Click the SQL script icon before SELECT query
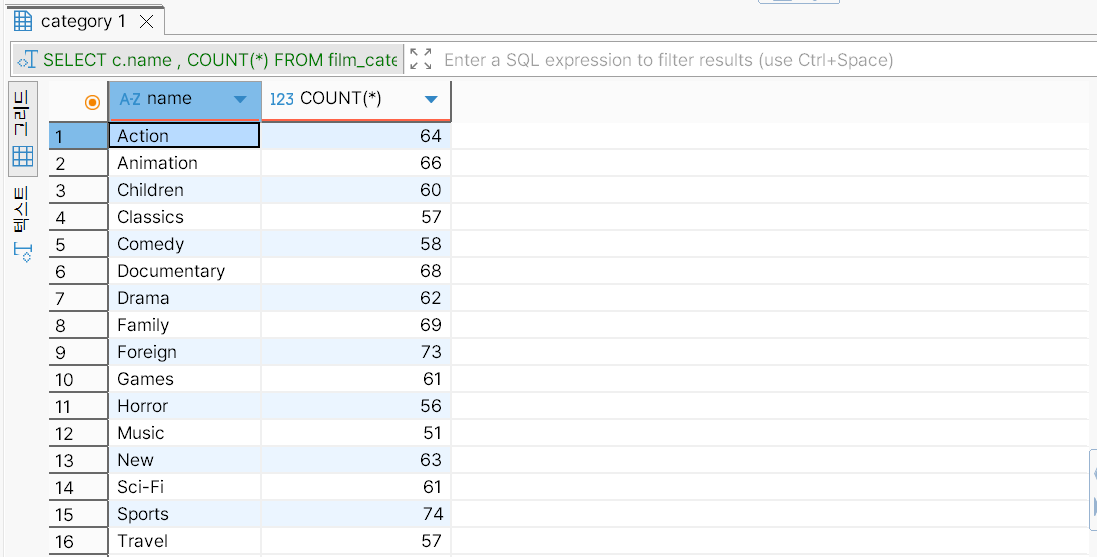 27,60
